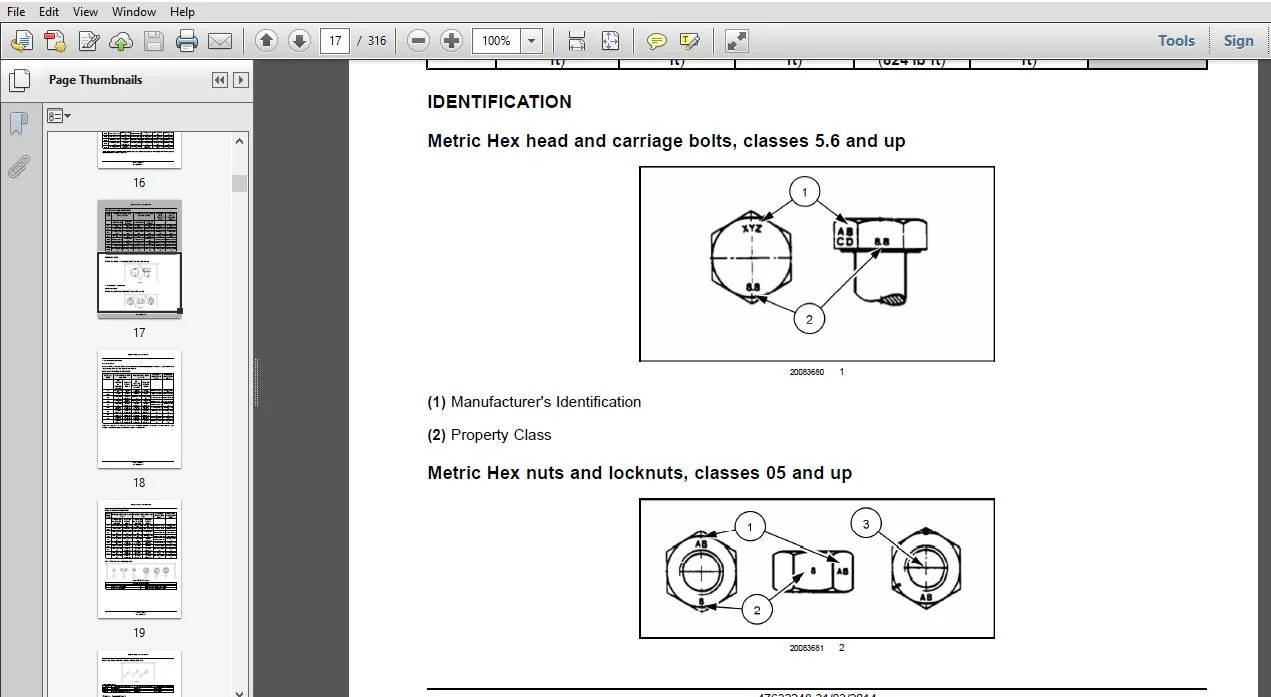Open the Attachments paperclip panel
Image resolution: width=1271 pixels, height=697 pixels.
pyautogui.click(x=18, y=167)
